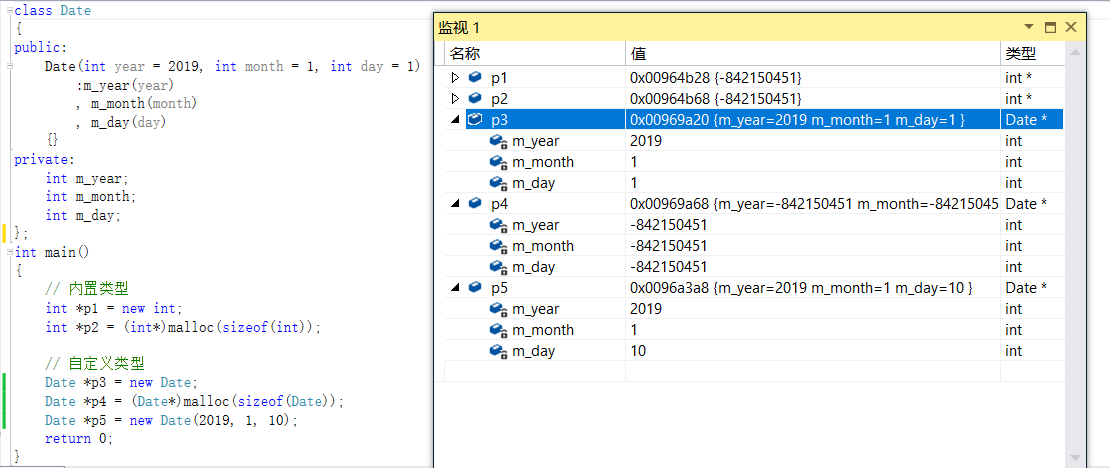
Task: Select p1 value 0x00964b28
Action: click(670, 78)
